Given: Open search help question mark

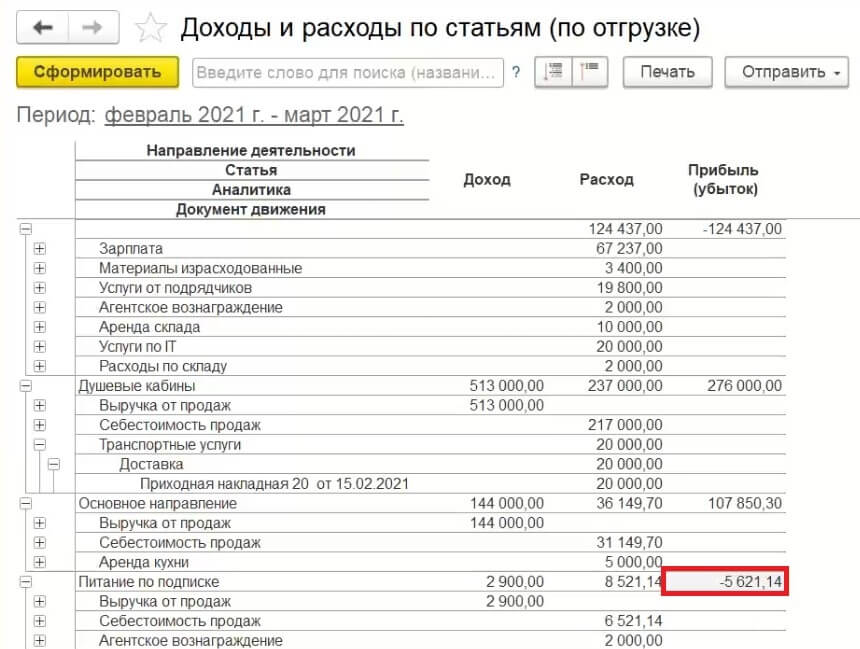Looking at the screenshot, I should (516, 72).
